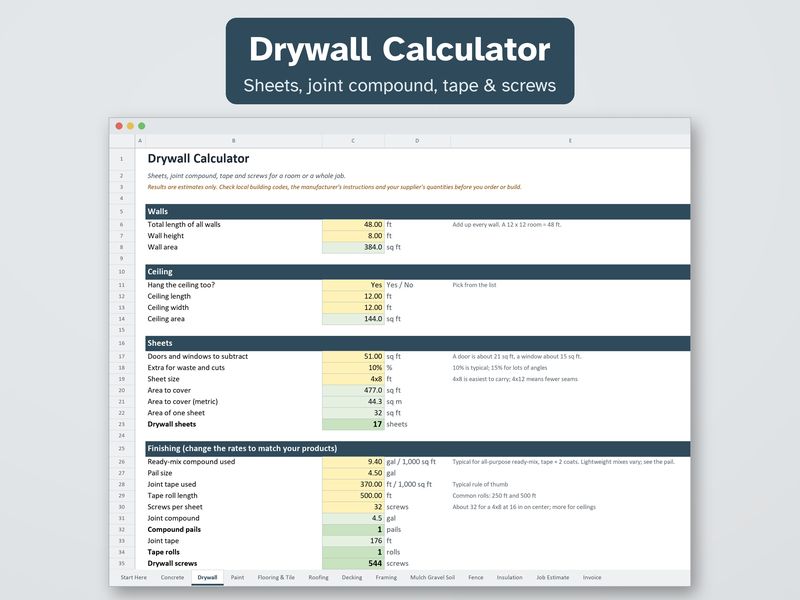Edit ceiling length value cell
The image size is (800, 600).
point(353,296)
